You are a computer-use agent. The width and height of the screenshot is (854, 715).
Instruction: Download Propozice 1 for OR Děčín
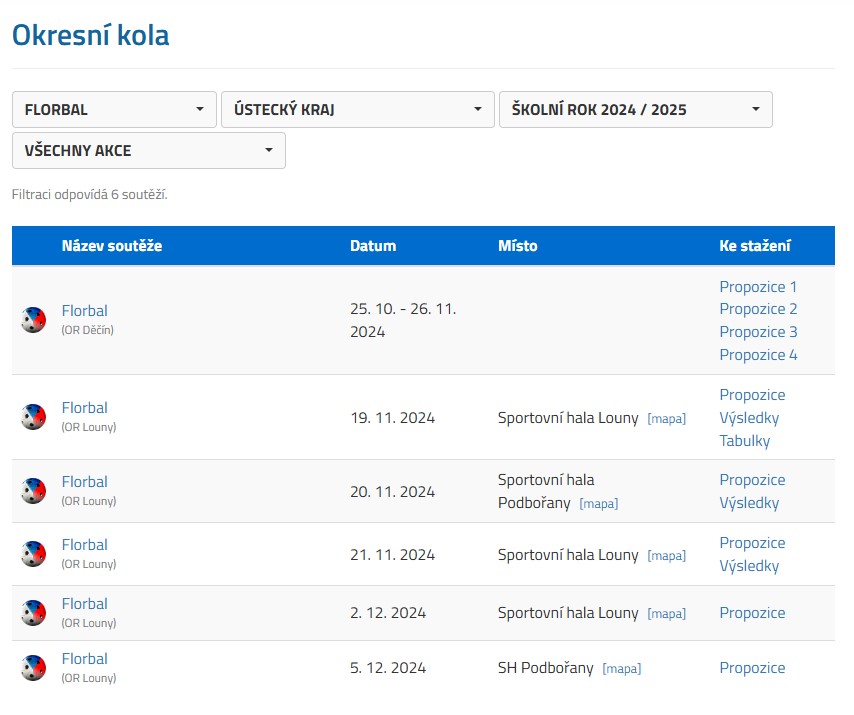pos(758,286)
